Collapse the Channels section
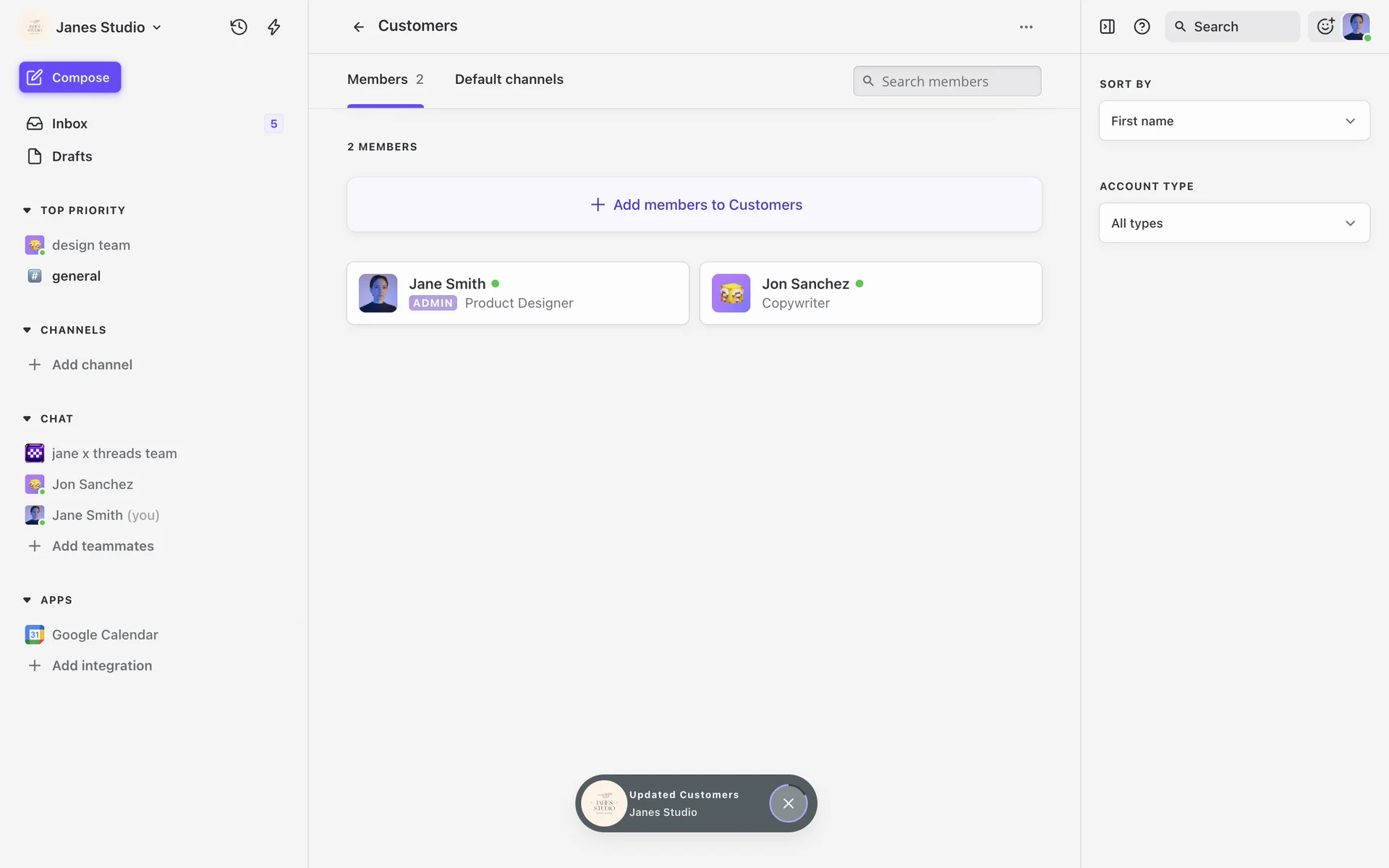Screen dimensions: 1389x868 tap(27, 330)
